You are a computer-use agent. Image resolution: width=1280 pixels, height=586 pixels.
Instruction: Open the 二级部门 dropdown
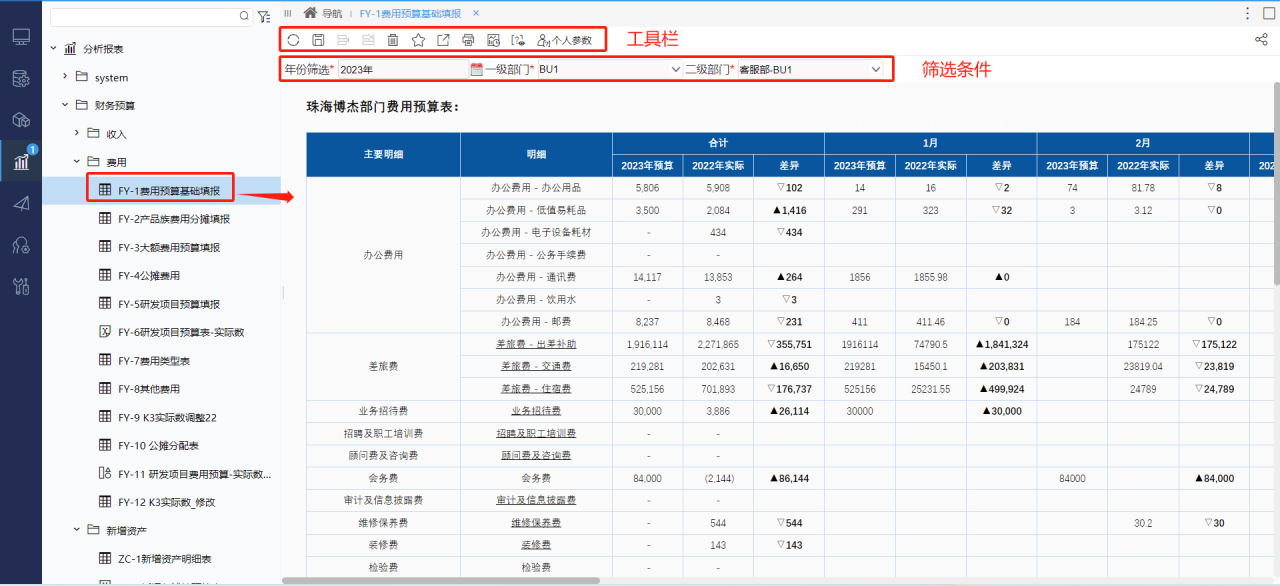tap(876, 69)
